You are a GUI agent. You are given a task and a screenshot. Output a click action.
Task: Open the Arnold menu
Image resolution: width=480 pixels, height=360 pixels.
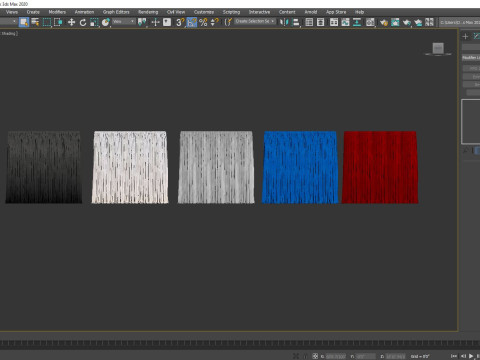[x=311, y=12]
